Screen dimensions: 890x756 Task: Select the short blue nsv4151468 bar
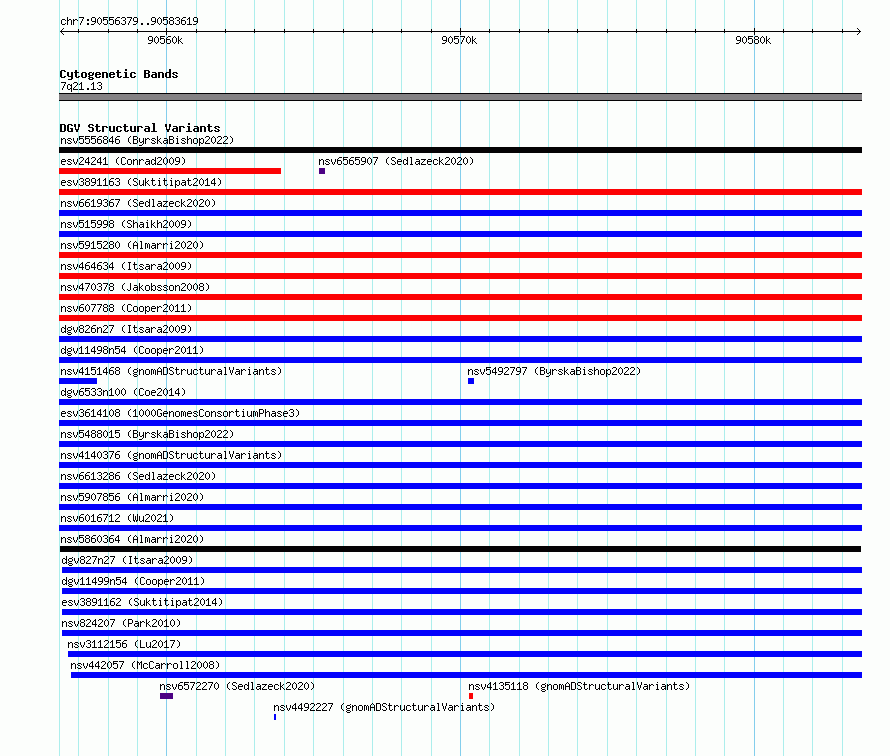coord(78,381)
